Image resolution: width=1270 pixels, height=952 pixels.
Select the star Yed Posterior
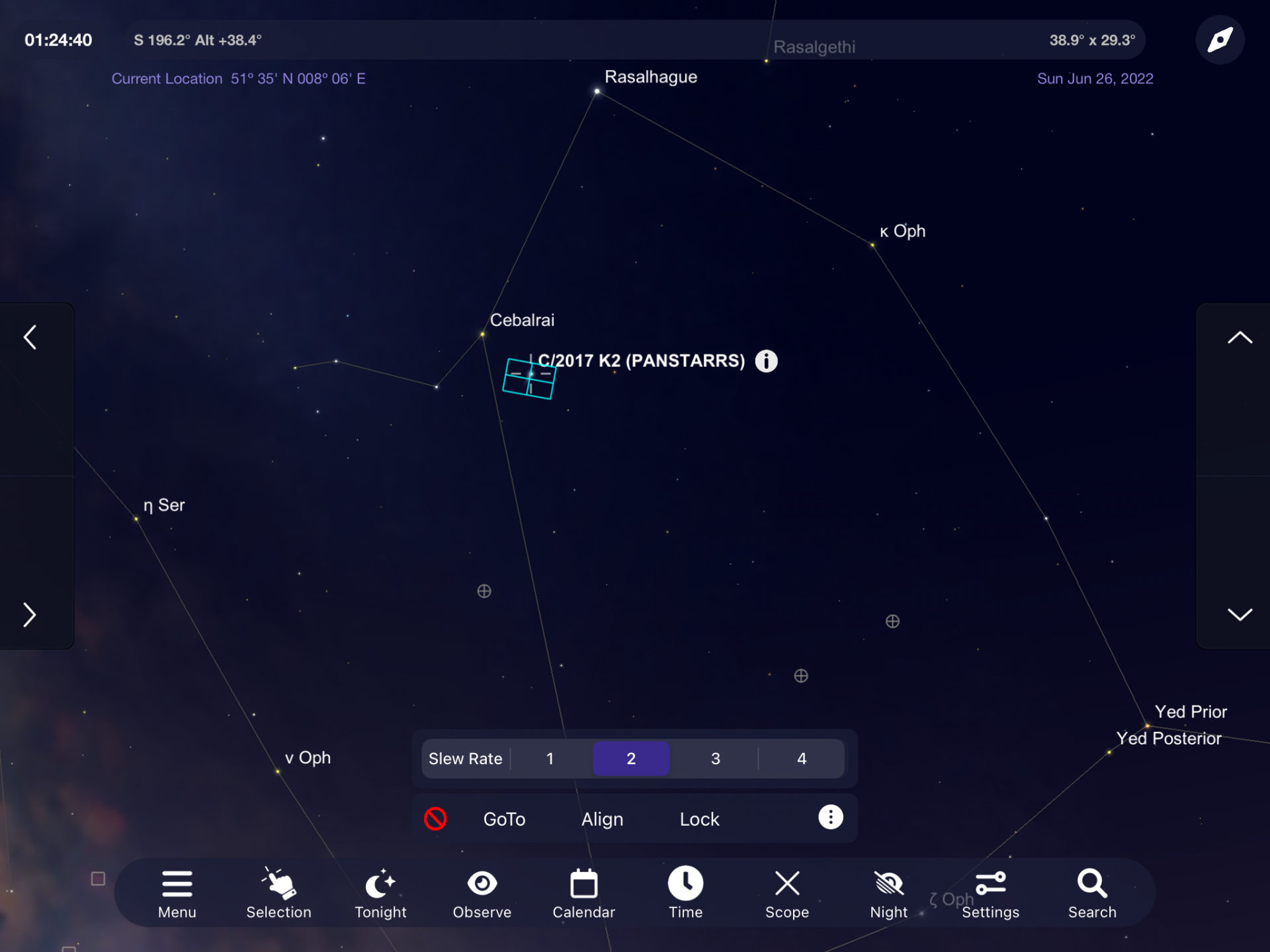[1109, 752]
